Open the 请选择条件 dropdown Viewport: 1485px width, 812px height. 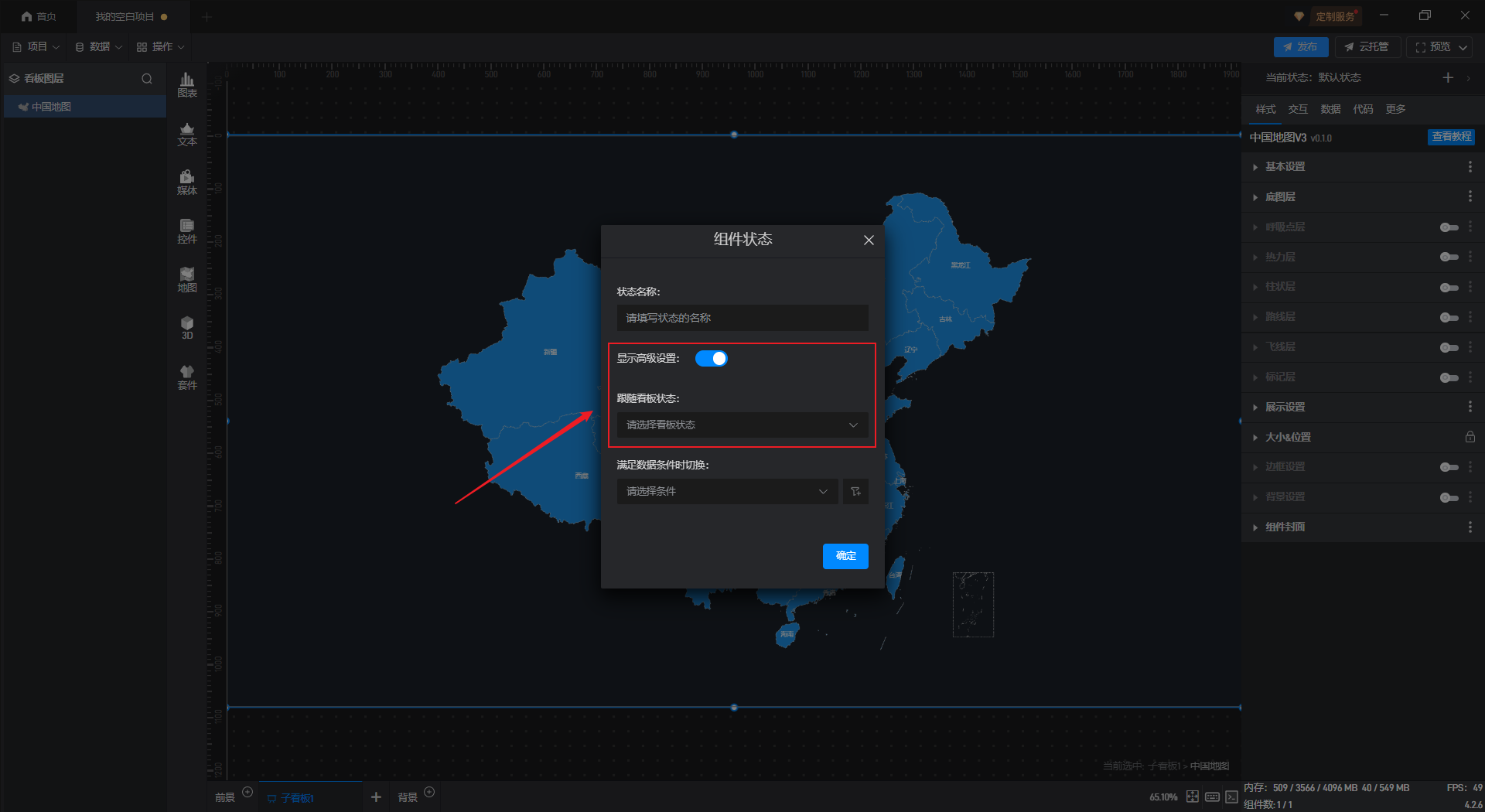click(727, 491)
